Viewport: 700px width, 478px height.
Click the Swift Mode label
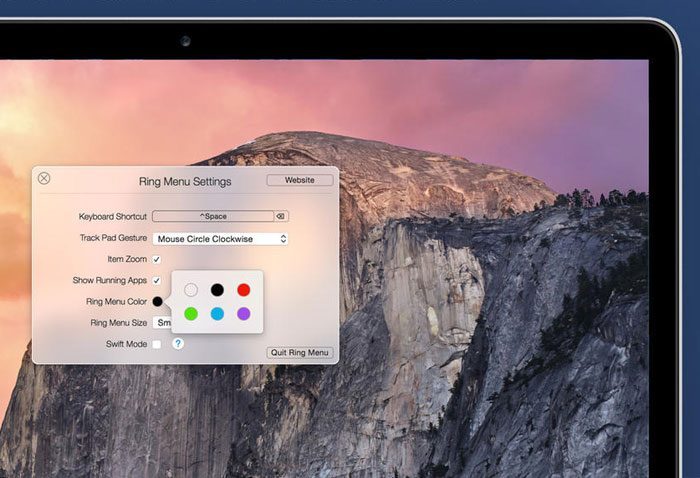(x=126, y=344)
